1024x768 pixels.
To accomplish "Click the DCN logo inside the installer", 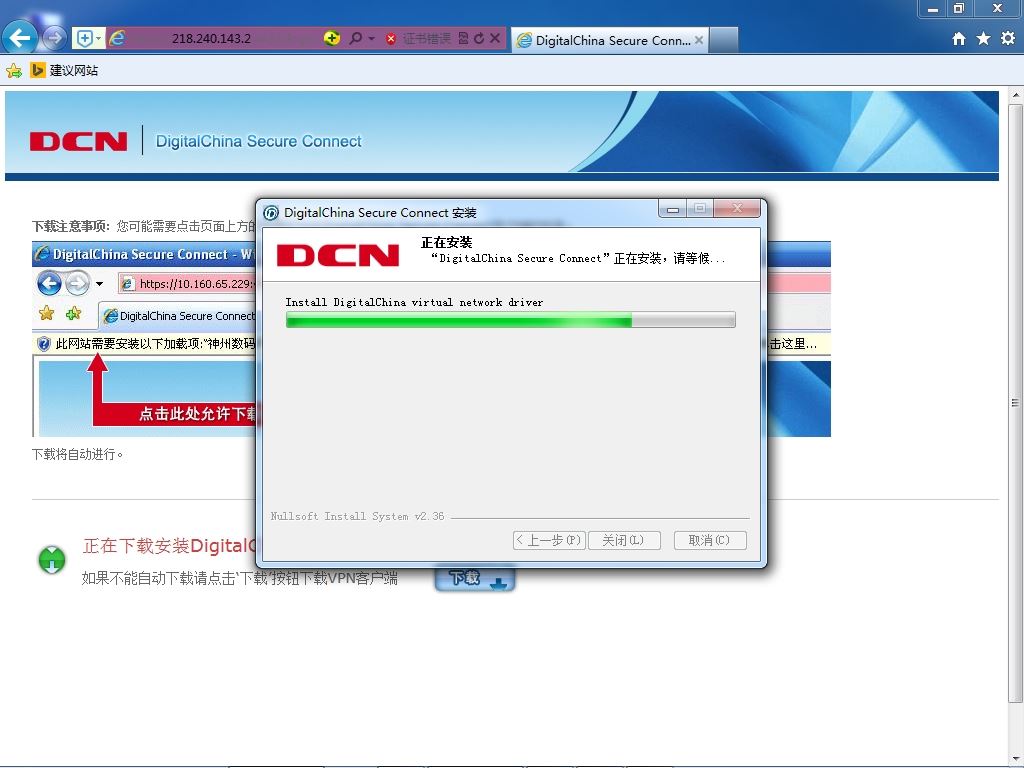I will click(338, 255).
